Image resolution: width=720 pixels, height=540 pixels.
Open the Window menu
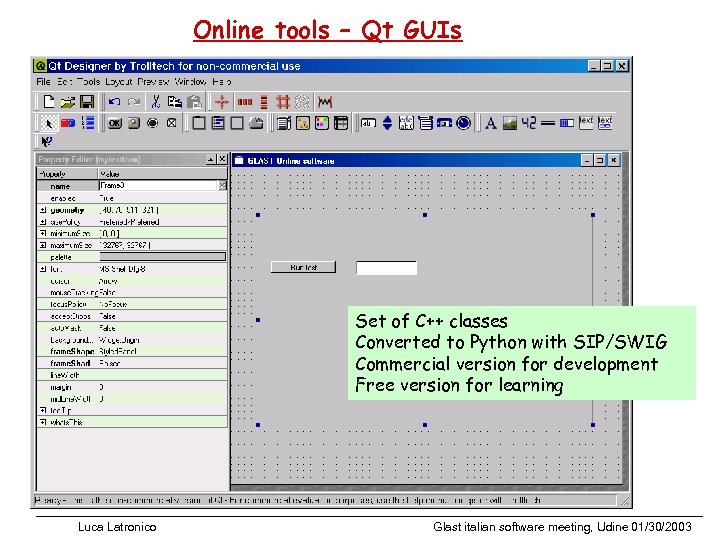coord(190,82)
